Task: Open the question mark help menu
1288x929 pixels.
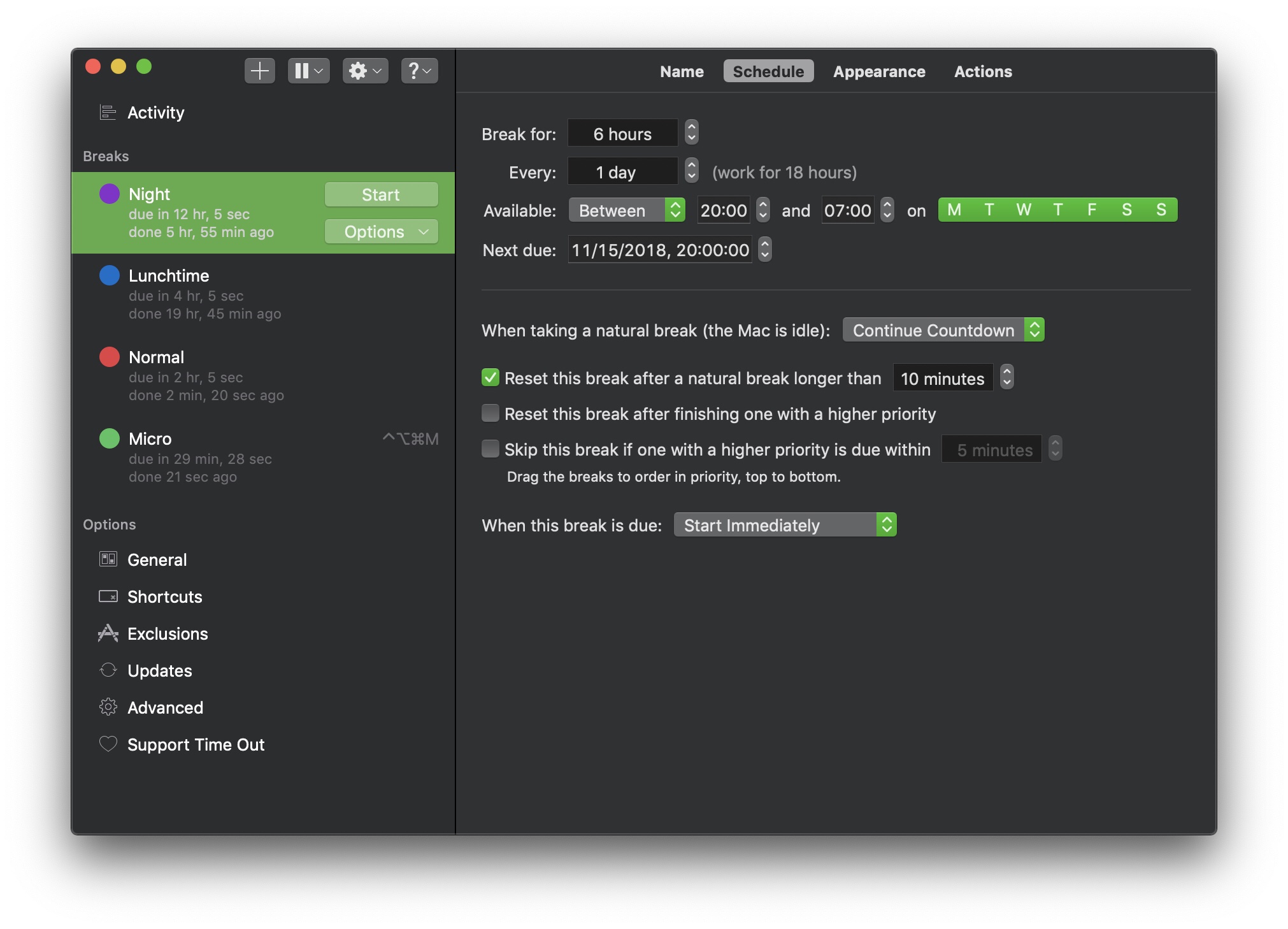Action: 419,71
